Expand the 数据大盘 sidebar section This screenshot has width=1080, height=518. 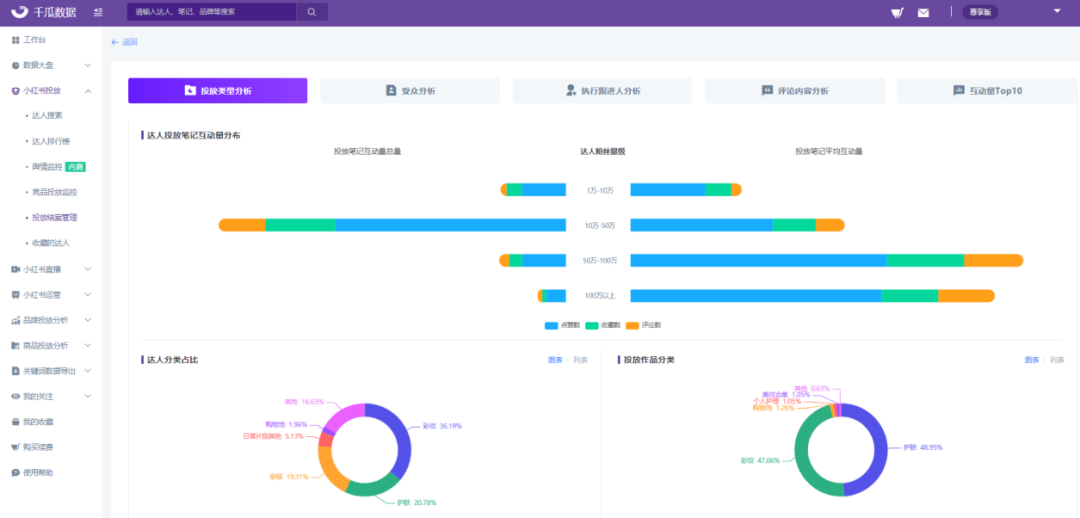point(88,65)
